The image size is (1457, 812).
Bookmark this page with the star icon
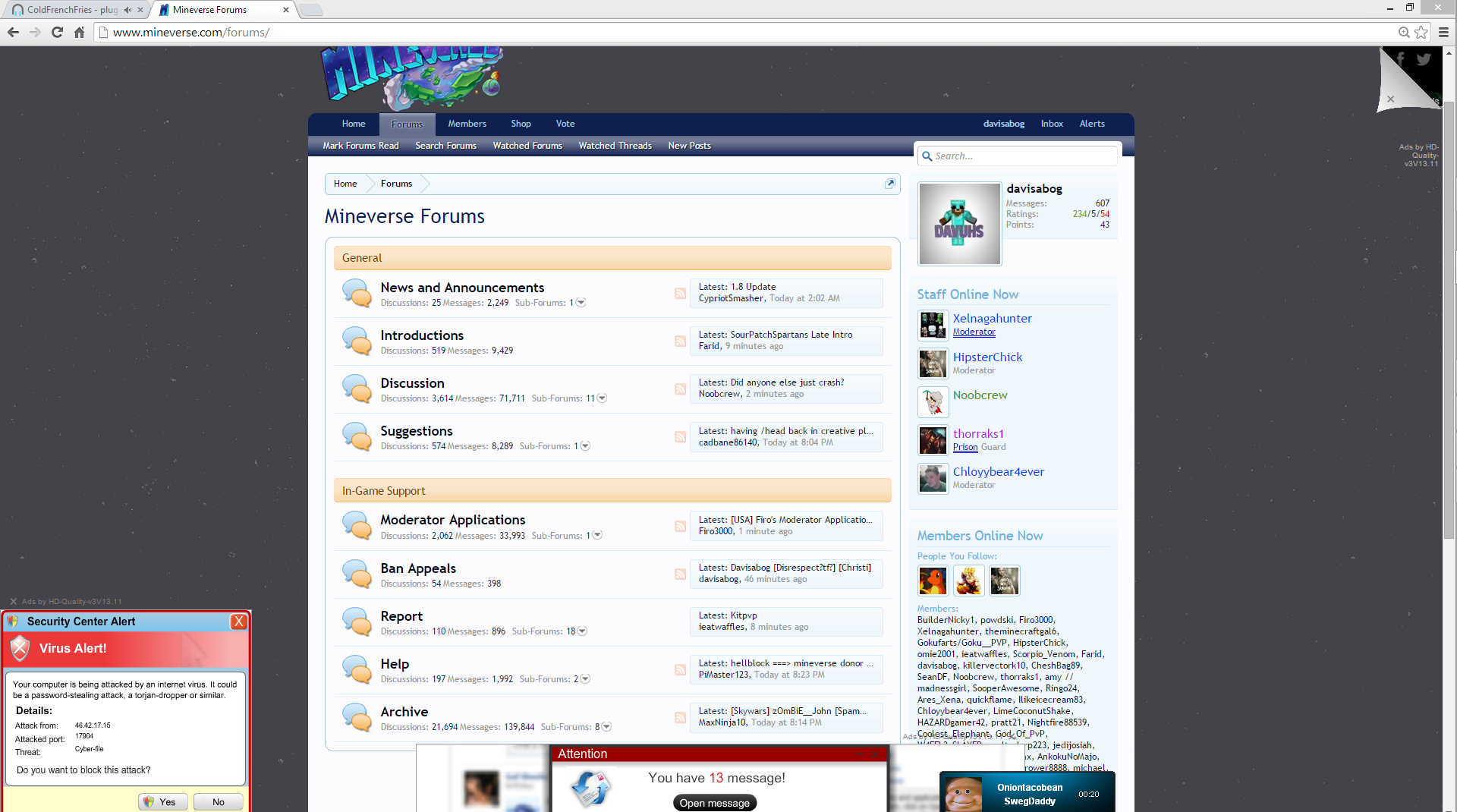coord(1421,32)
